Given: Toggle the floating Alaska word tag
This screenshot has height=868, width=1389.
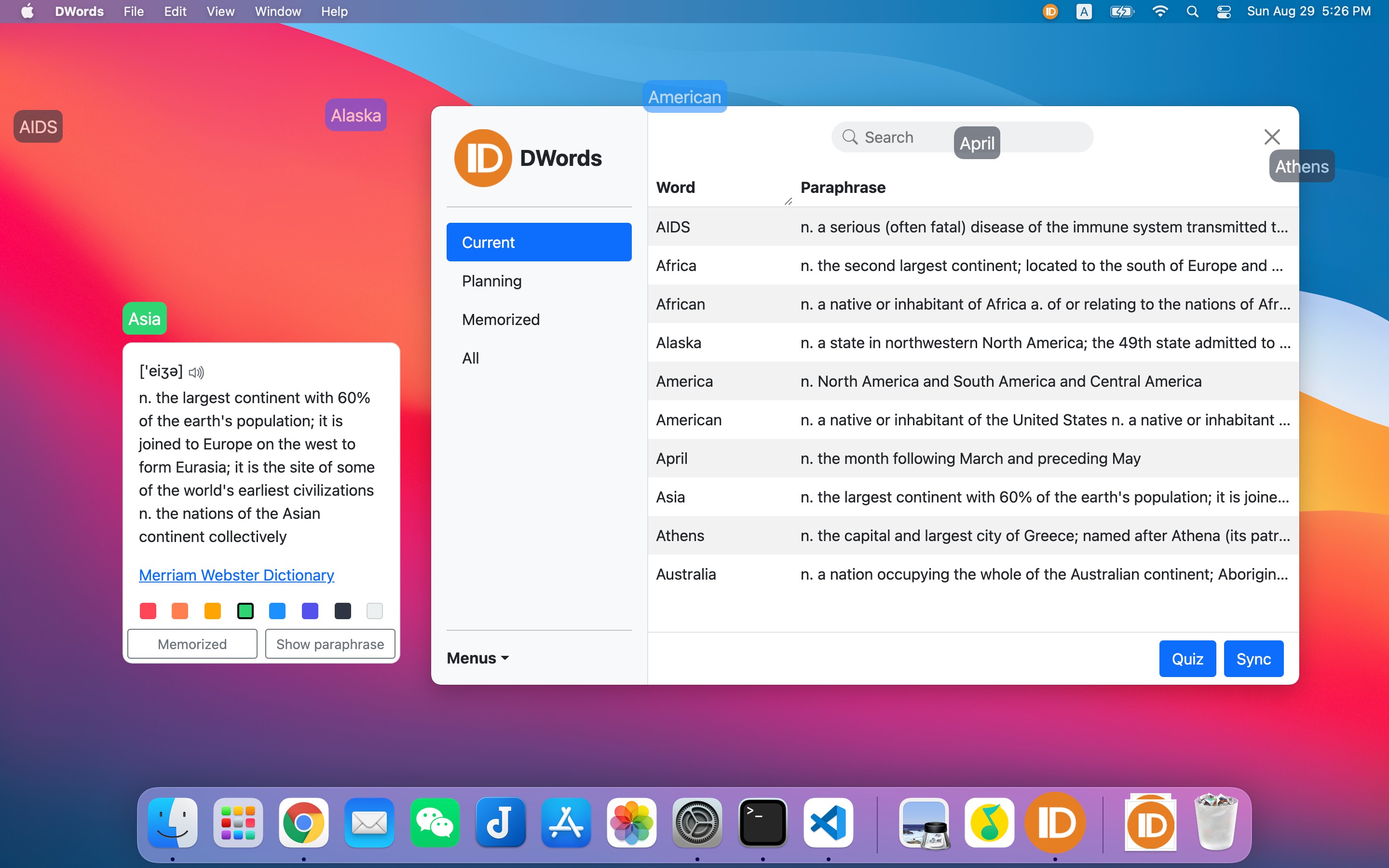Looking at the screenshot, I should [356, 115].
